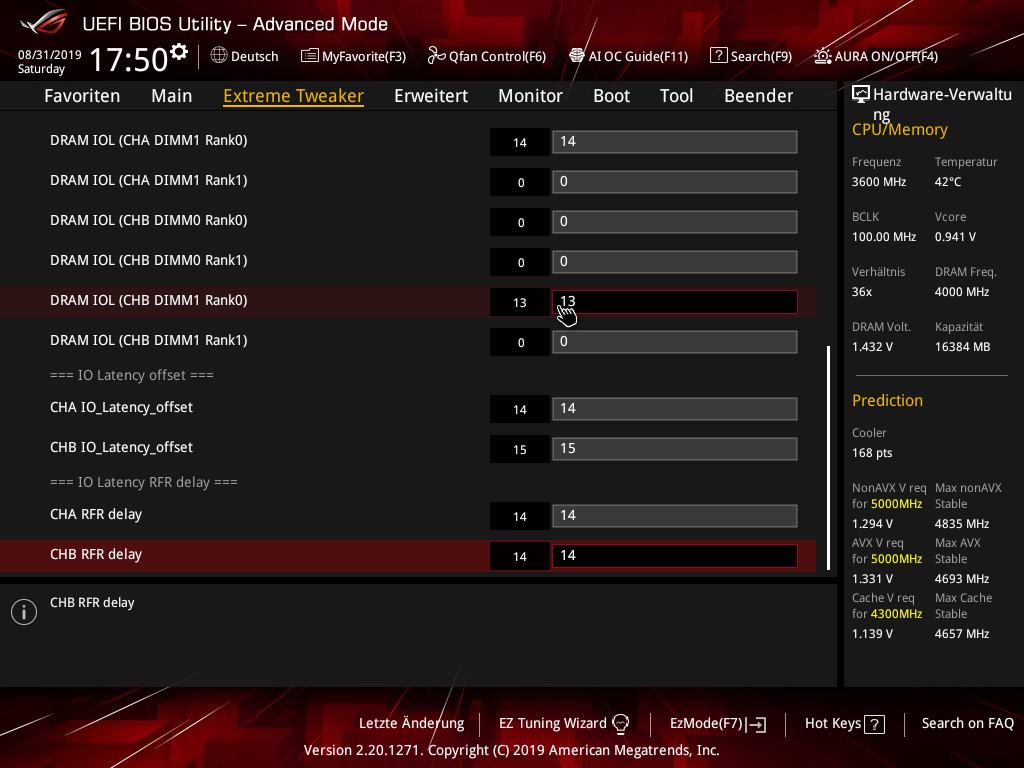Click current value 15 of CHB IO_Latency_offset
1024x768 pixels.
520,449
